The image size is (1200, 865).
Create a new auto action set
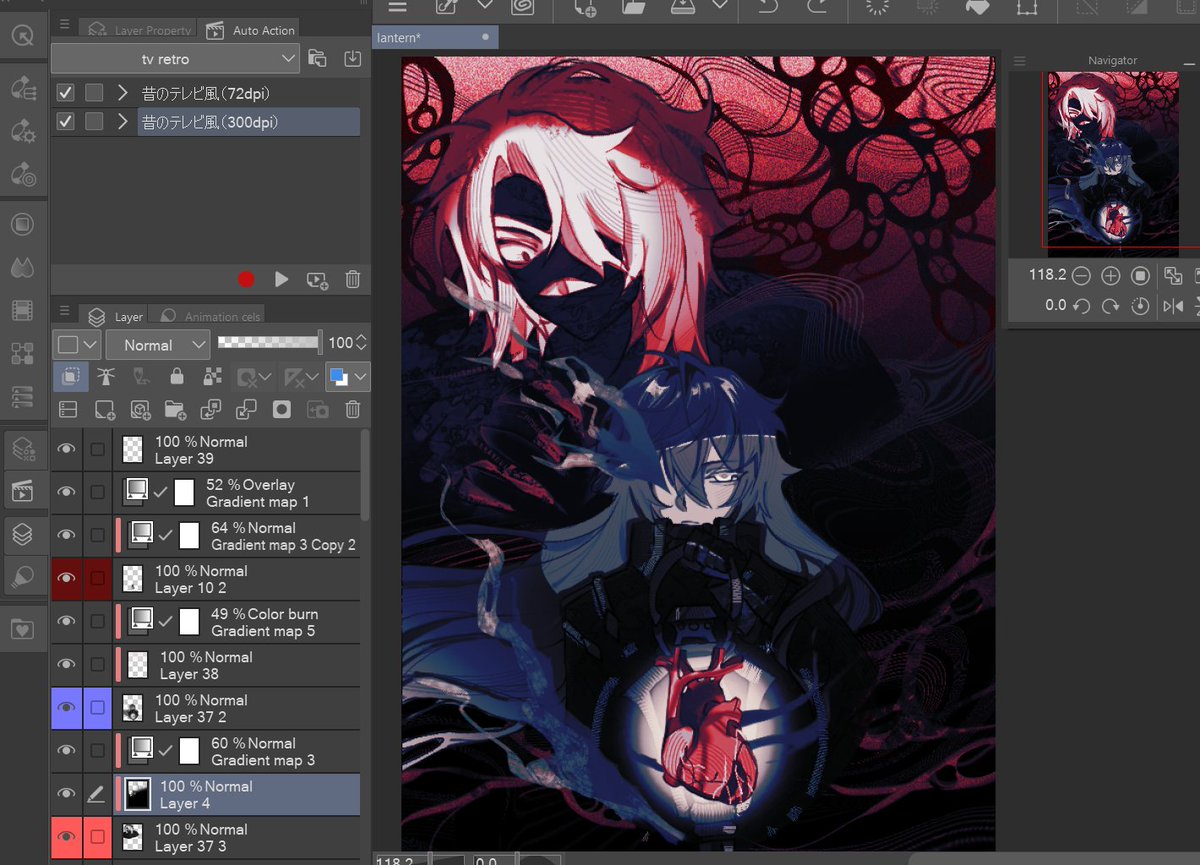coord(317,58)
